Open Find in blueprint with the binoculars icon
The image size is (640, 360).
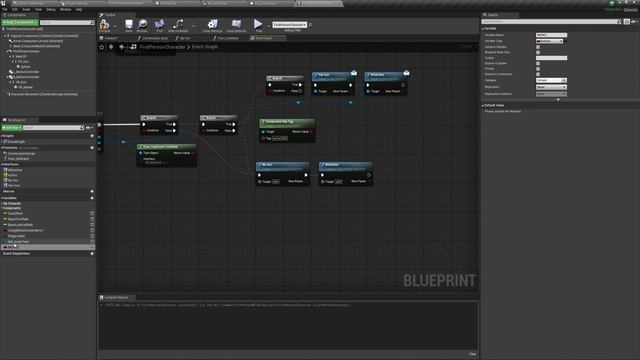[160, 24]
